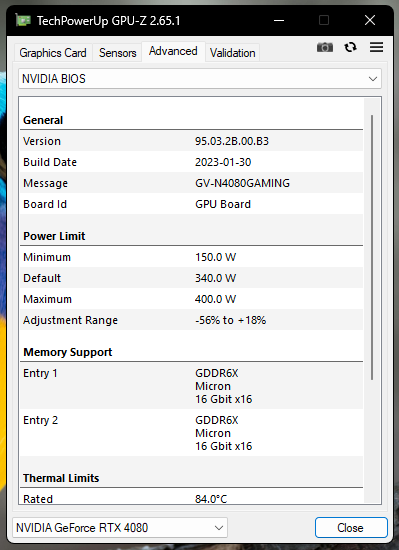Click the Build Date value 2023-01-30
399x550 pixels.
(223, 162)
